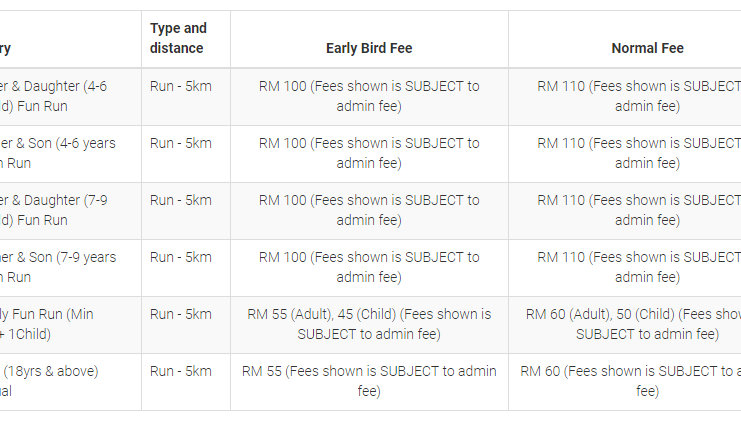Click Run - 5km in the Family Fun Run row
This screenshot has height=431, width=741.
(x=181, y=314)
